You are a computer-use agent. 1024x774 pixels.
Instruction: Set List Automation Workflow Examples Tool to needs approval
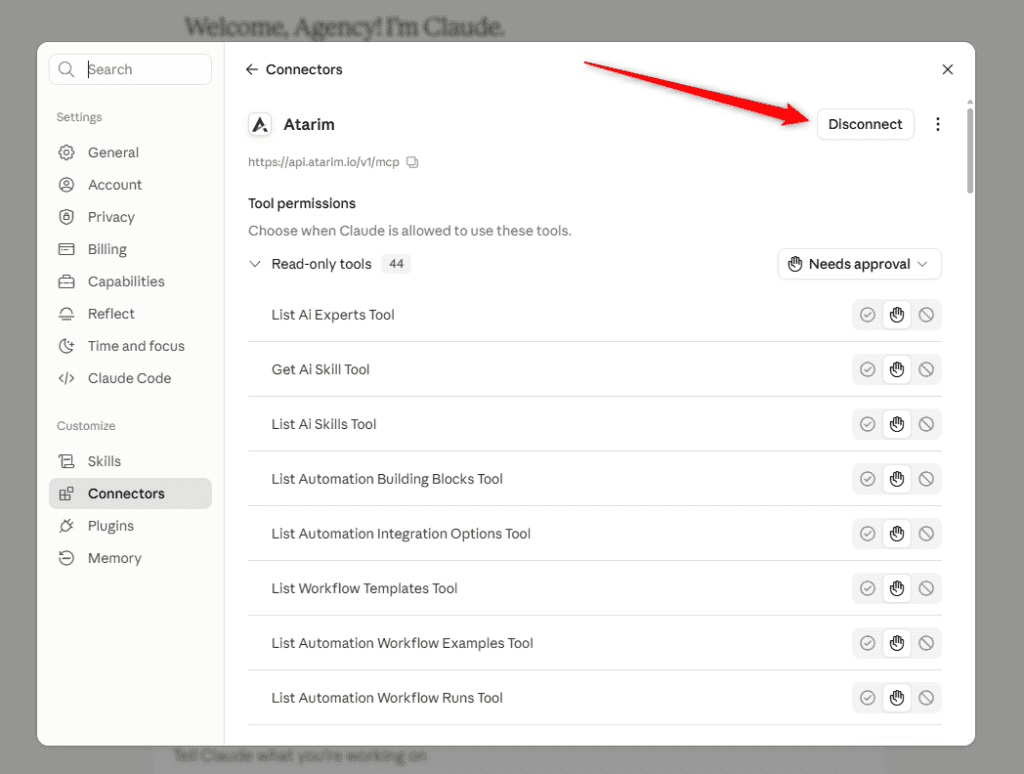(x=897, y=643)
